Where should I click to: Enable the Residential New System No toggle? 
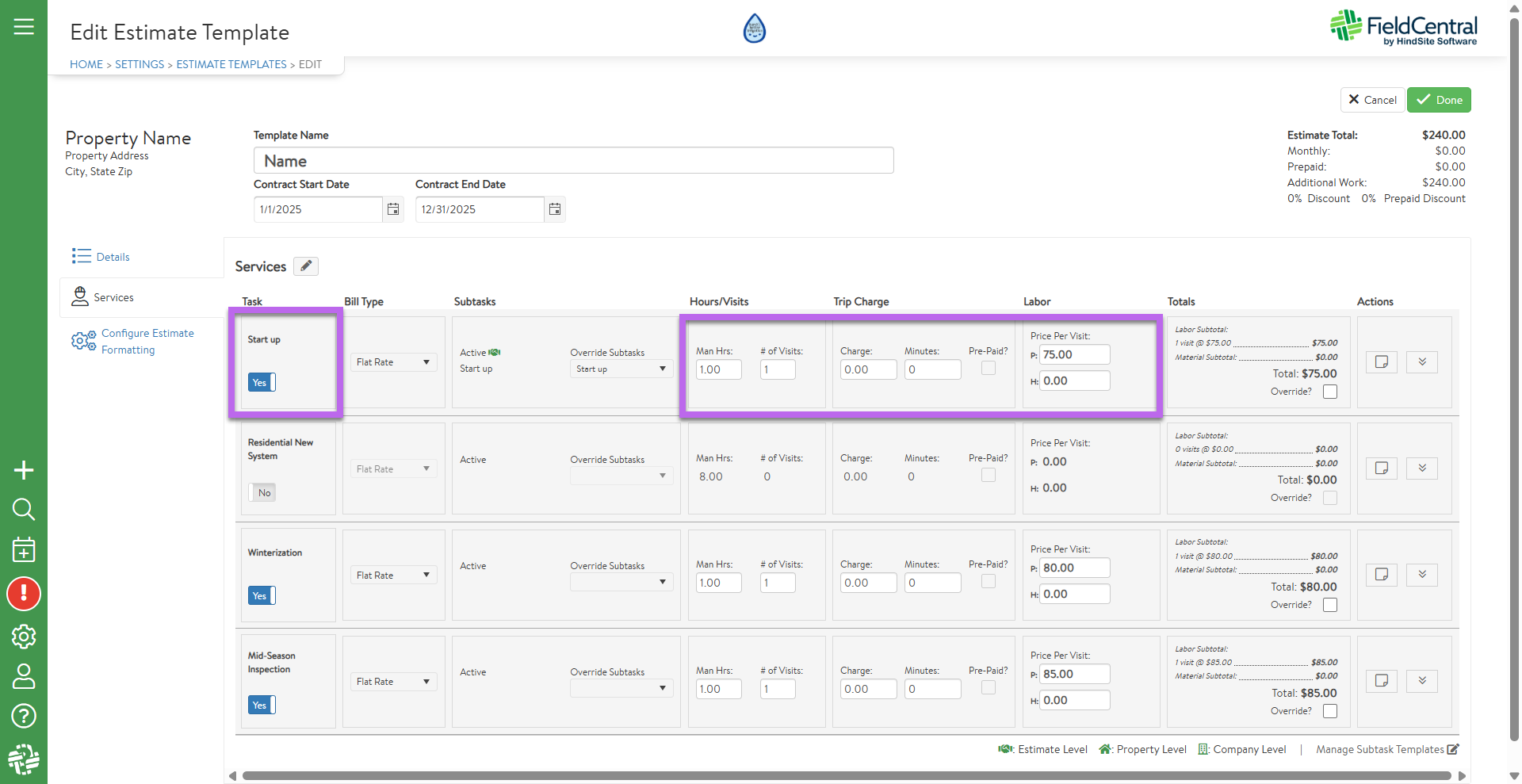point(262,493)
